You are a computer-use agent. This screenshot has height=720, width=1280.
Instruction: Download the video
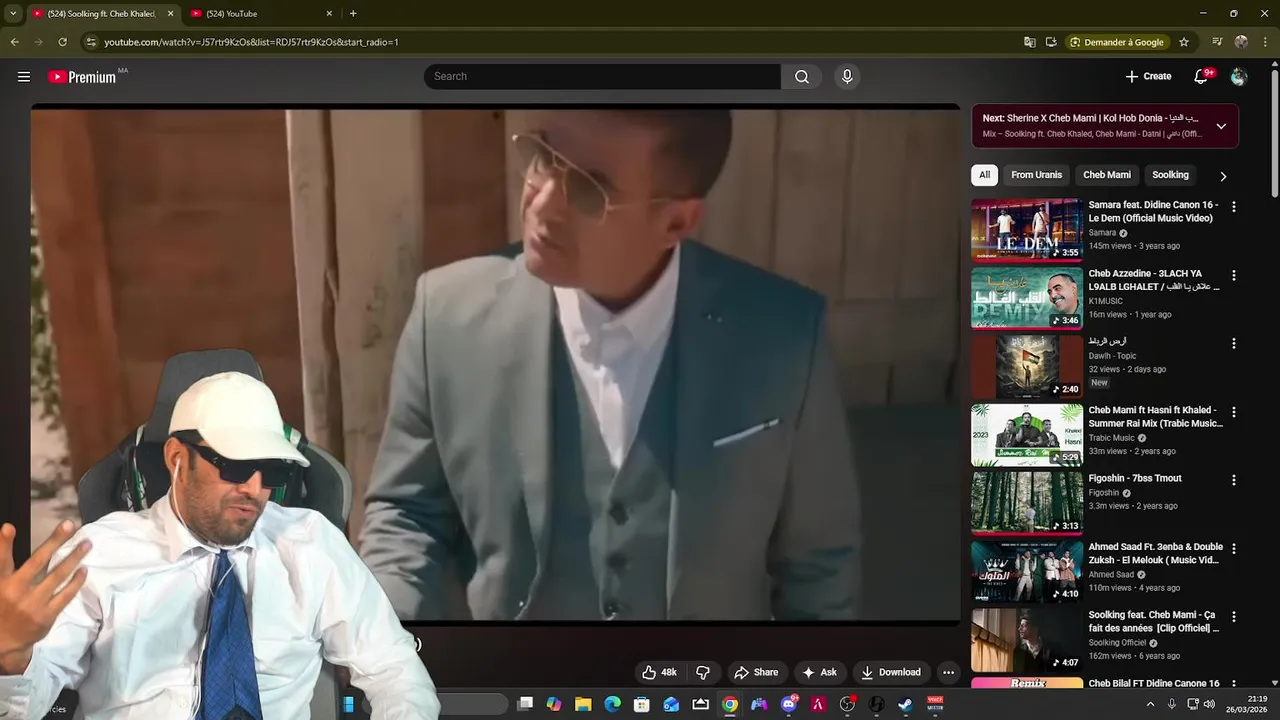click(890, 672)
